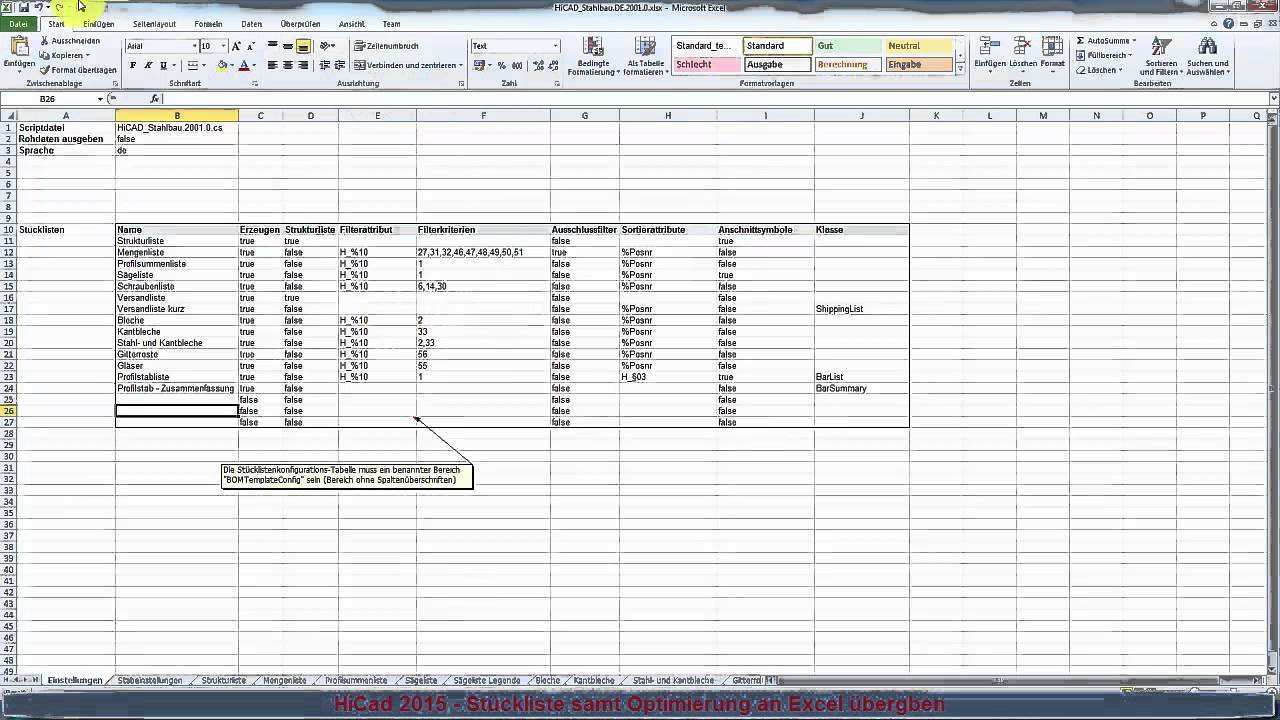Open the font name dropdown showing Arial
Image resolution: width=1280 pixels, height=720 pixels.
pos(194,46)
